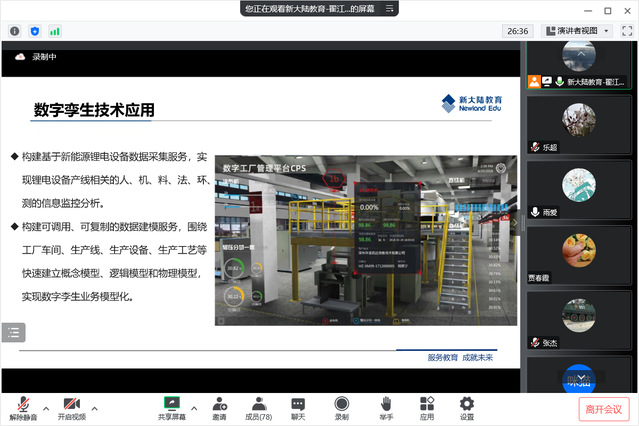Click the 离开会议 leave meeting button

(x=604, y=409)
